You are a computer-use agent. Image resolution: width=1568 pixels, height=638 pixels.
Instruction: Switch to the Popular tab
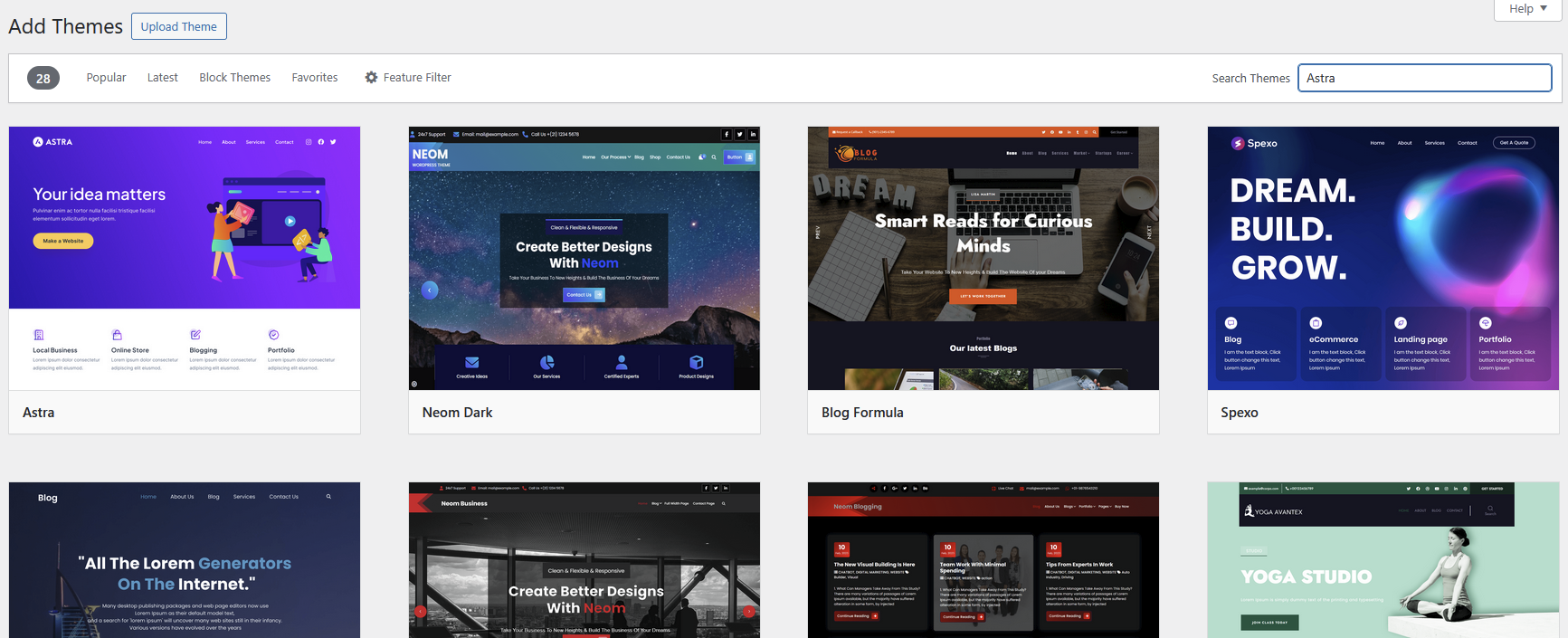click(x=106, y=78)
